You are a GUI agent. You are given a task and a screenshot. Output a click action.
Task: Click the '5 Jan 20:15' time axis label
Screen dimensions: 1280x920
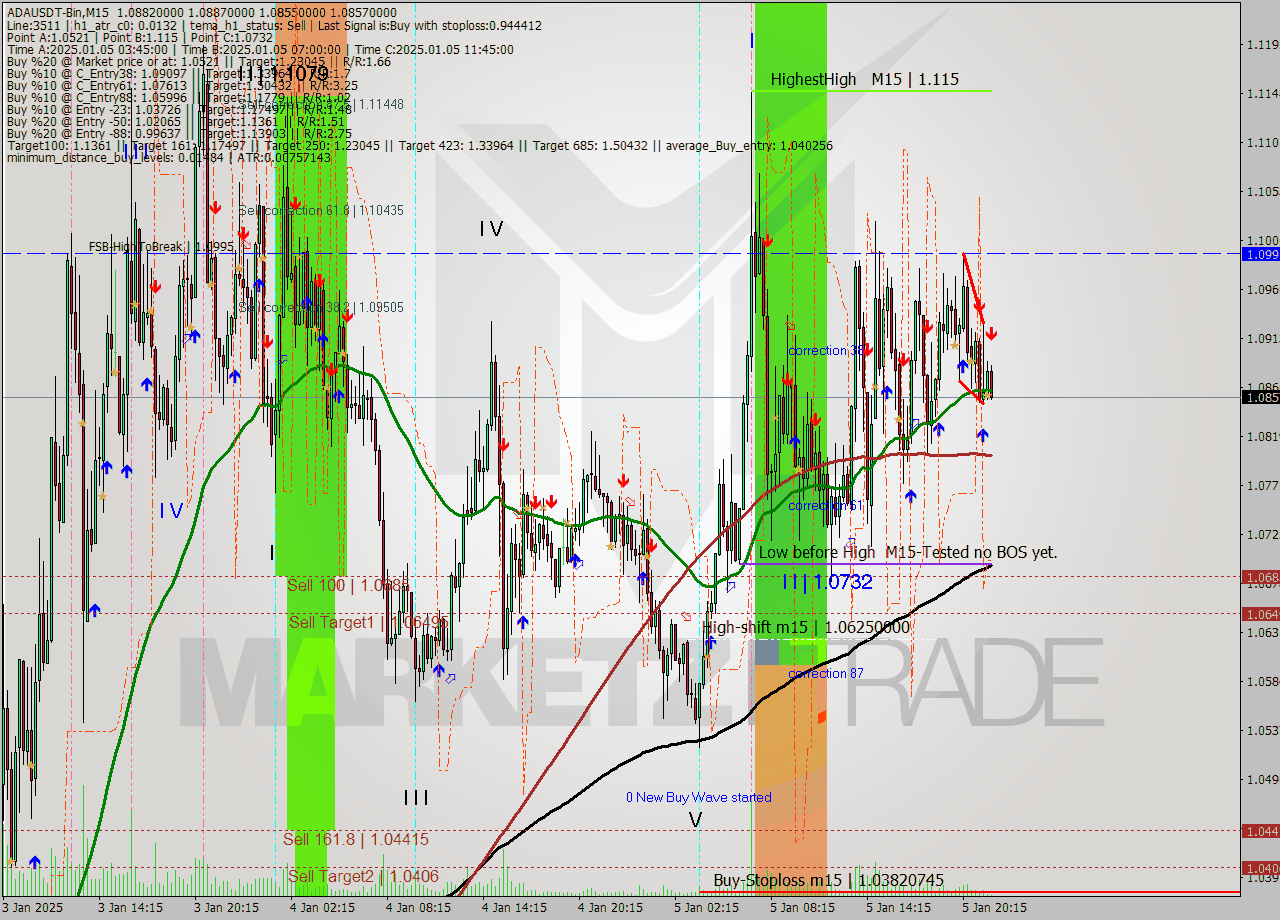tap(994, 908)
